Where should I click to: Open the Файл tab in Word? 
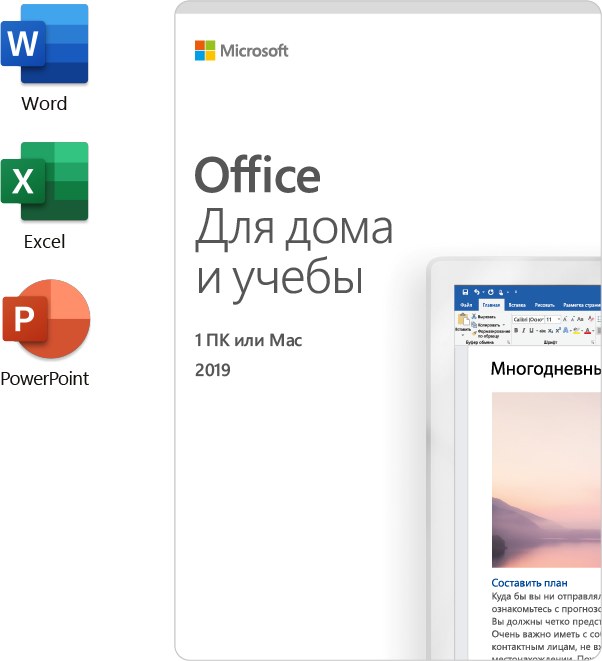pyautogui.click(x=466, y=305)
